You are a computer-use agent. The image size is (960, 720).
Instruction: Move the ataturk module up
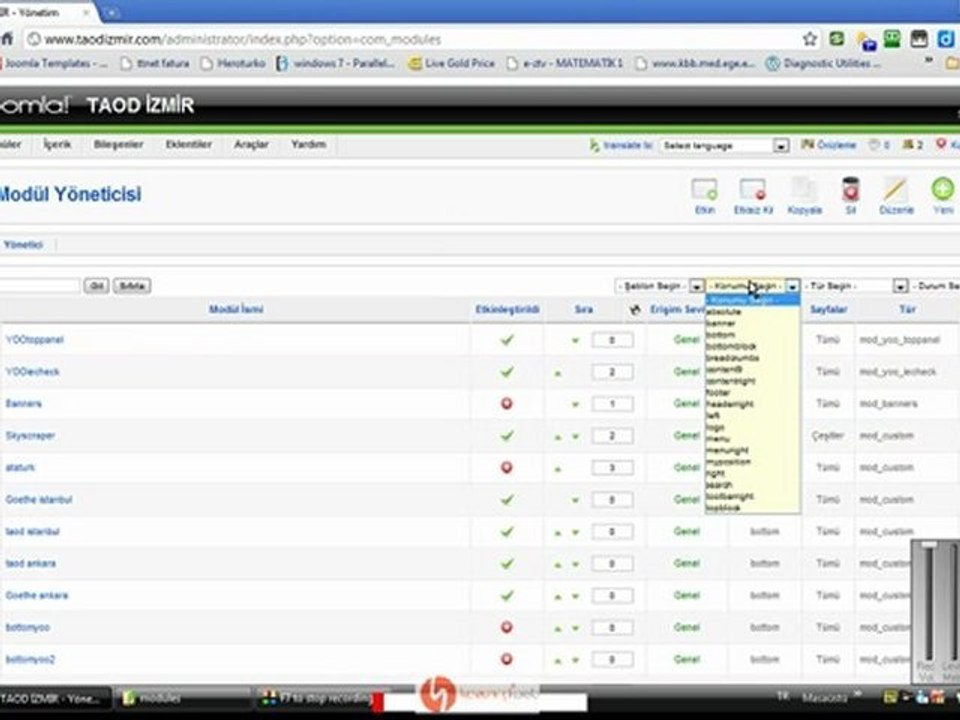pos(558,468)
